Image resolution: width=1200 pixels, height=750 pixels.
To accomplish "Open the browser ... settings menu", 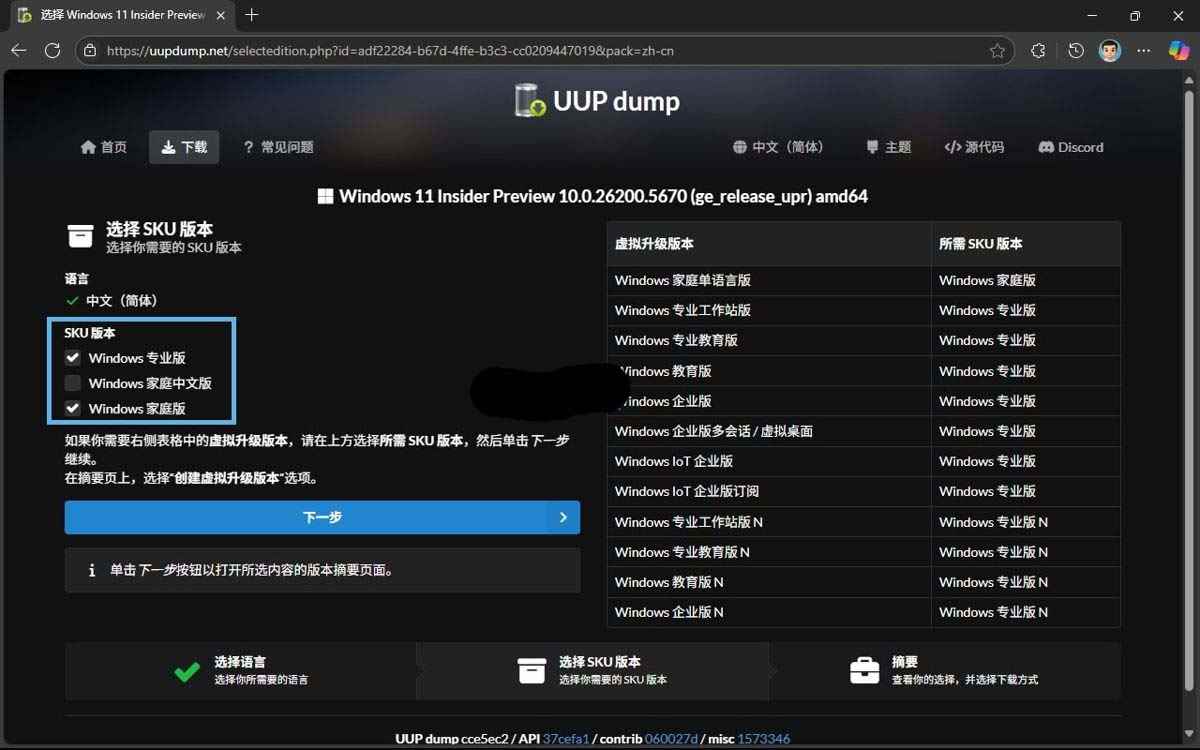I will pos(1144,50).
